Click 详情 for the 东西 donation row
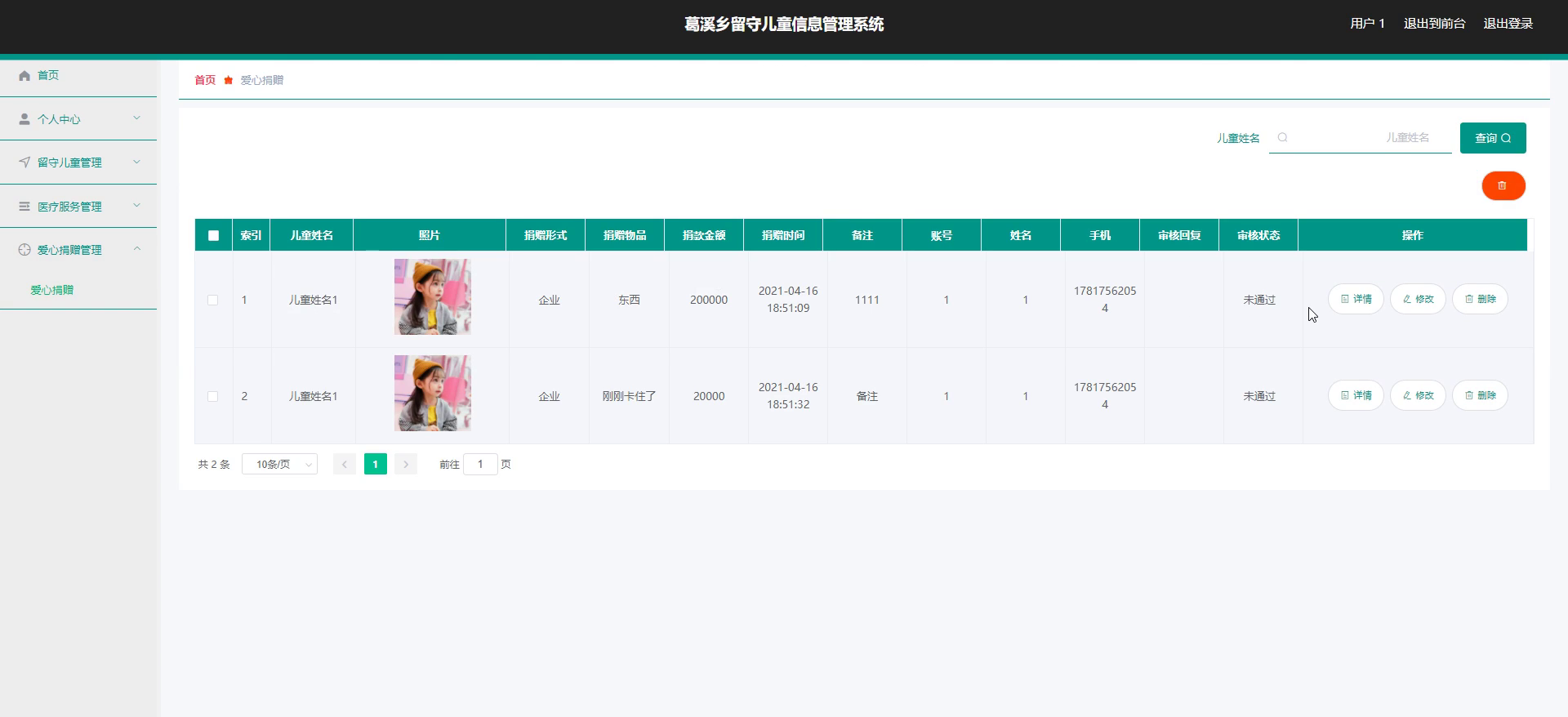Screen dimensions: 1568x717 [x=1356, y=299]
